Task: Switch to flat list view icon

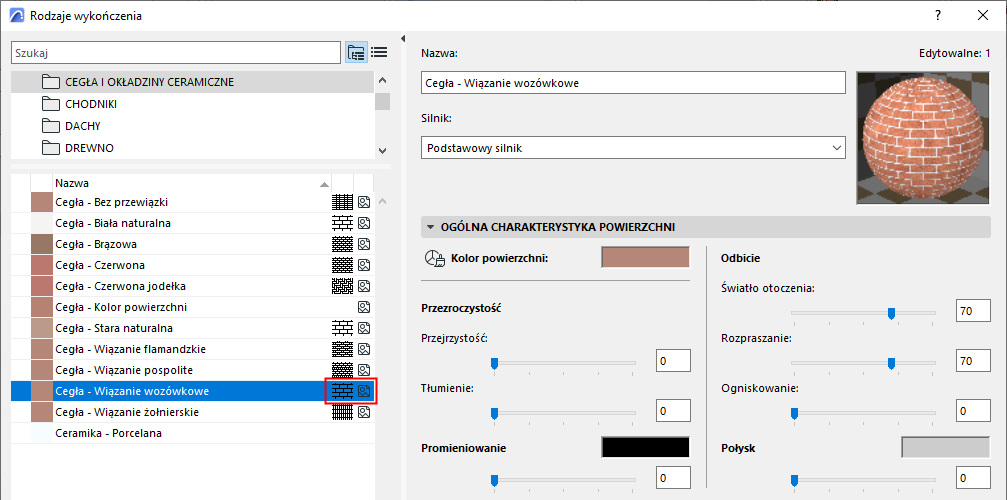Action: (x=379, y=53)
